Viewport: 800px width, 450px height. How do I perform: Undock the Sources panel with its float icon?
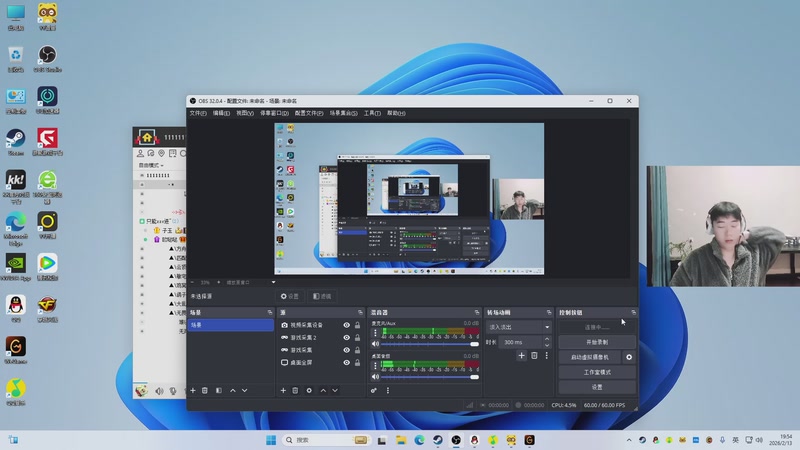tap(360, 312)
